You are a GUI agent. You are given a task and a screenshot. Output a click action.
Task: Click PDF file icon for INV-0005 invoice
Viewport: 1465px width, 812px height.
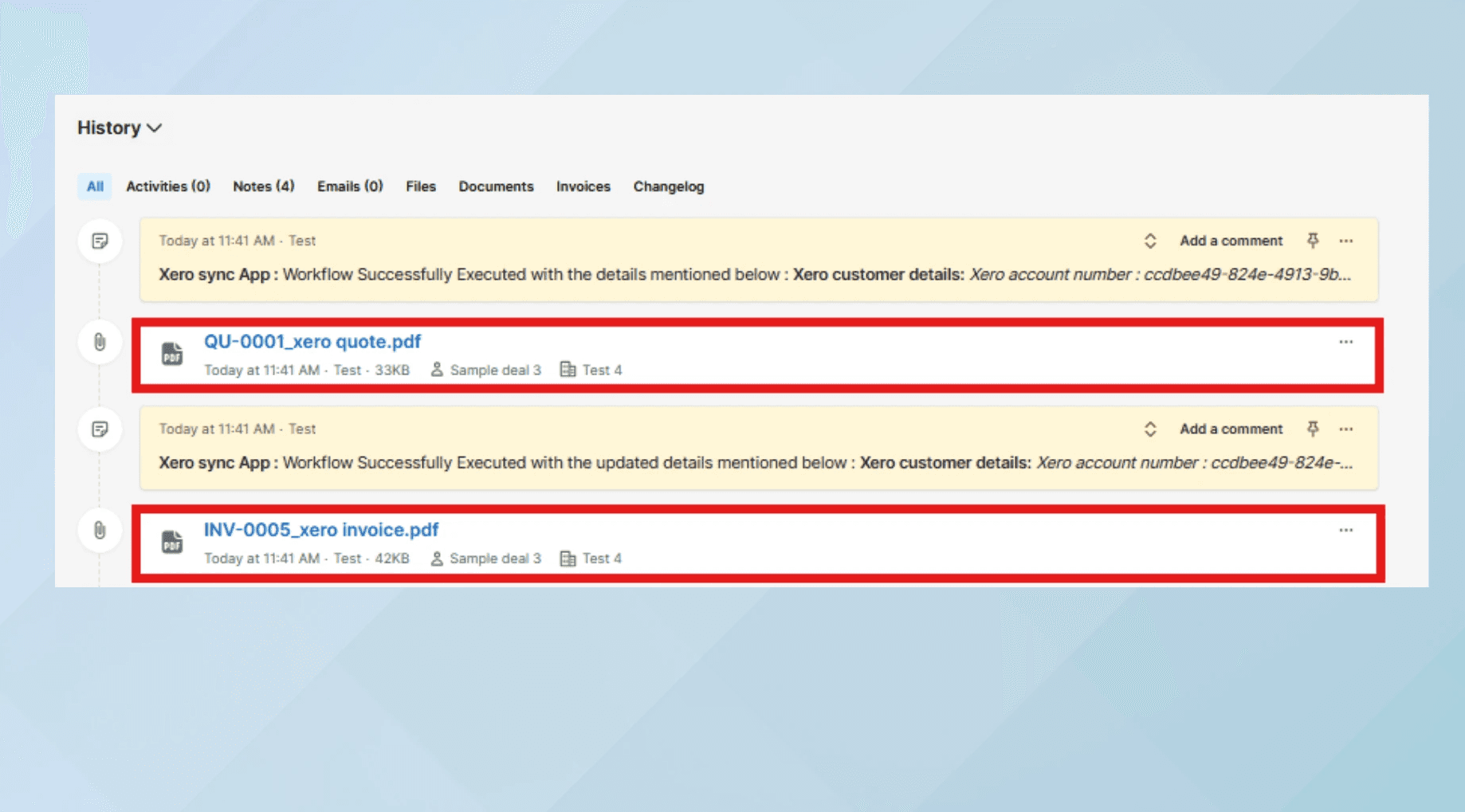[x=172, y=542]
